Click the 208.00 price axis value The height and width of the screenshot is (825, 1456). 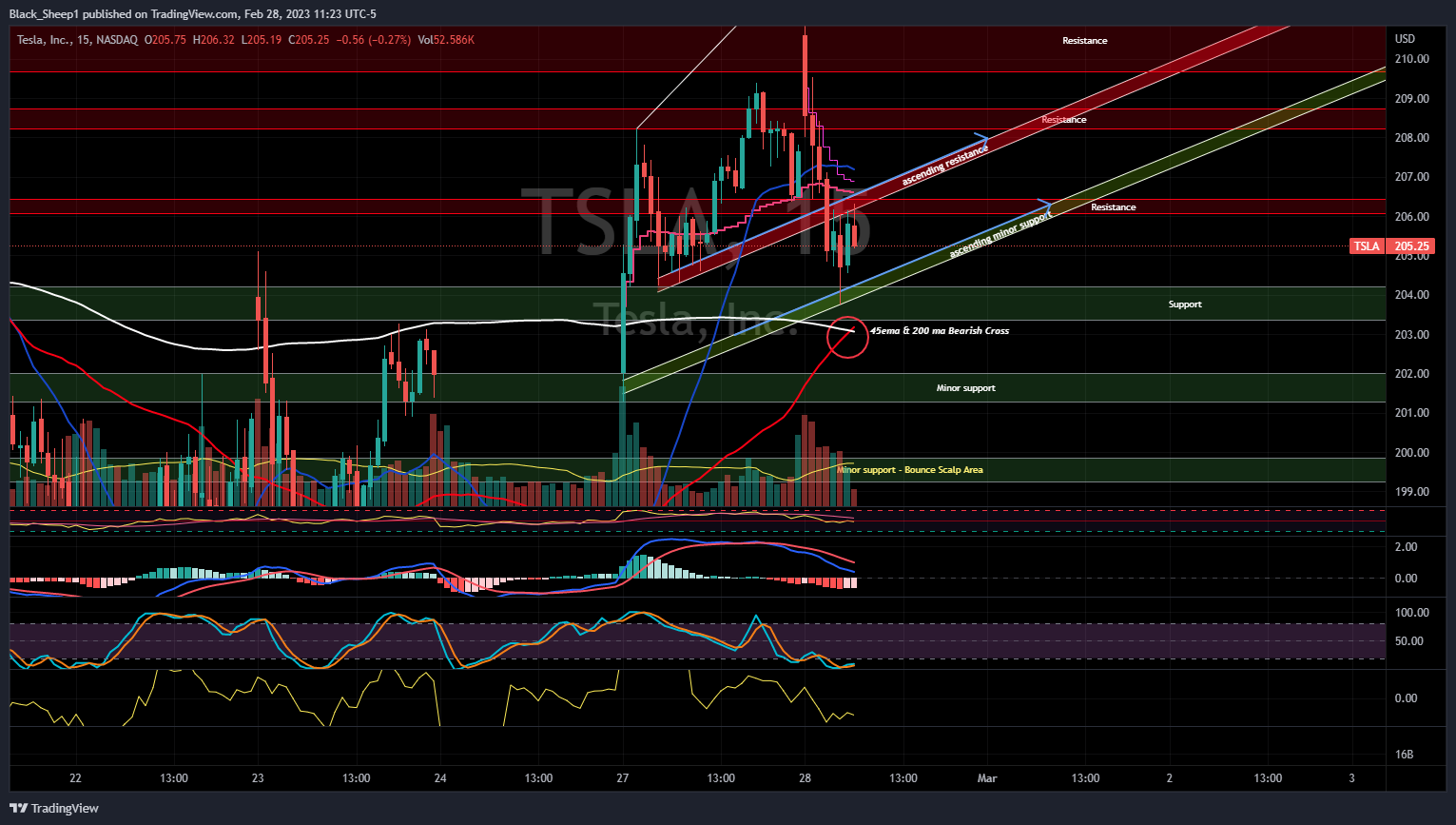1412,138
